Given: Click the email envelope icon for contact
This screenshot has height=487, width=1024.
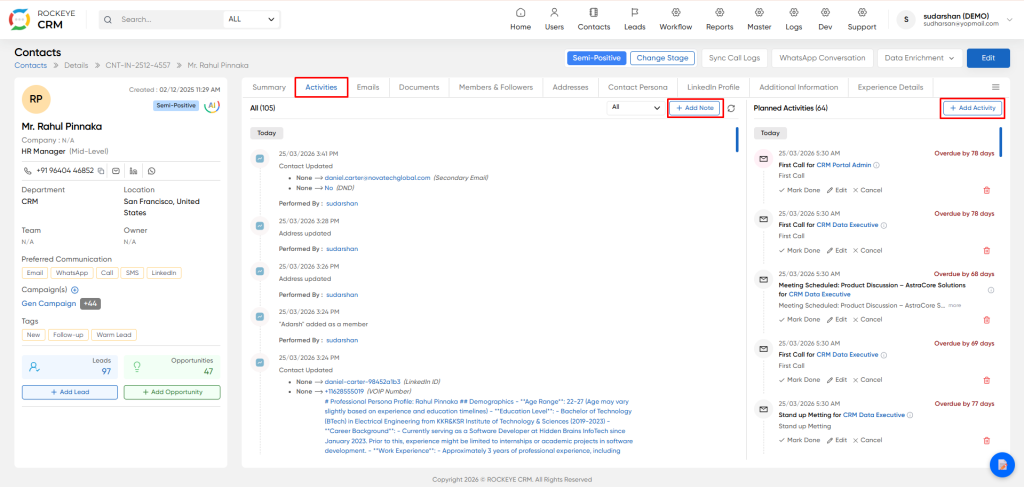Looking at the screenshot, I should 116,171.
